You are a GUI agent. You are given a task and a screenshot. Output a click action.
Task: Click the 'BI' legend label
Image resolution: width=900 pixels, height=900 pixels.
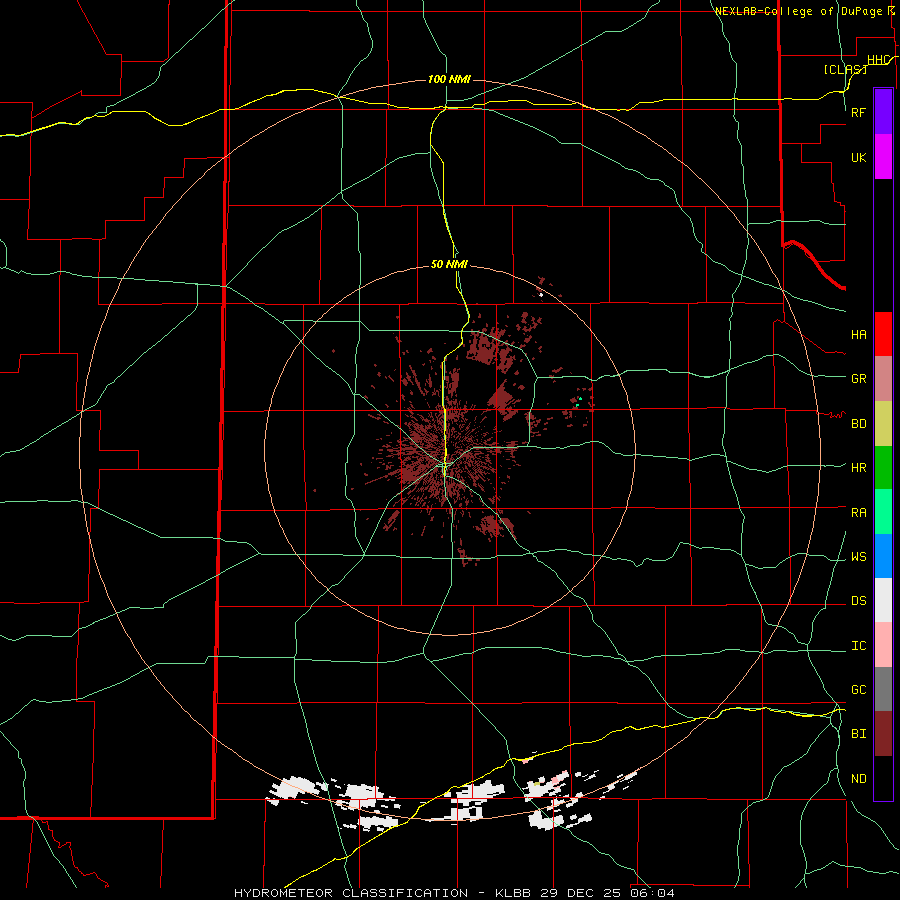point(859,734)
